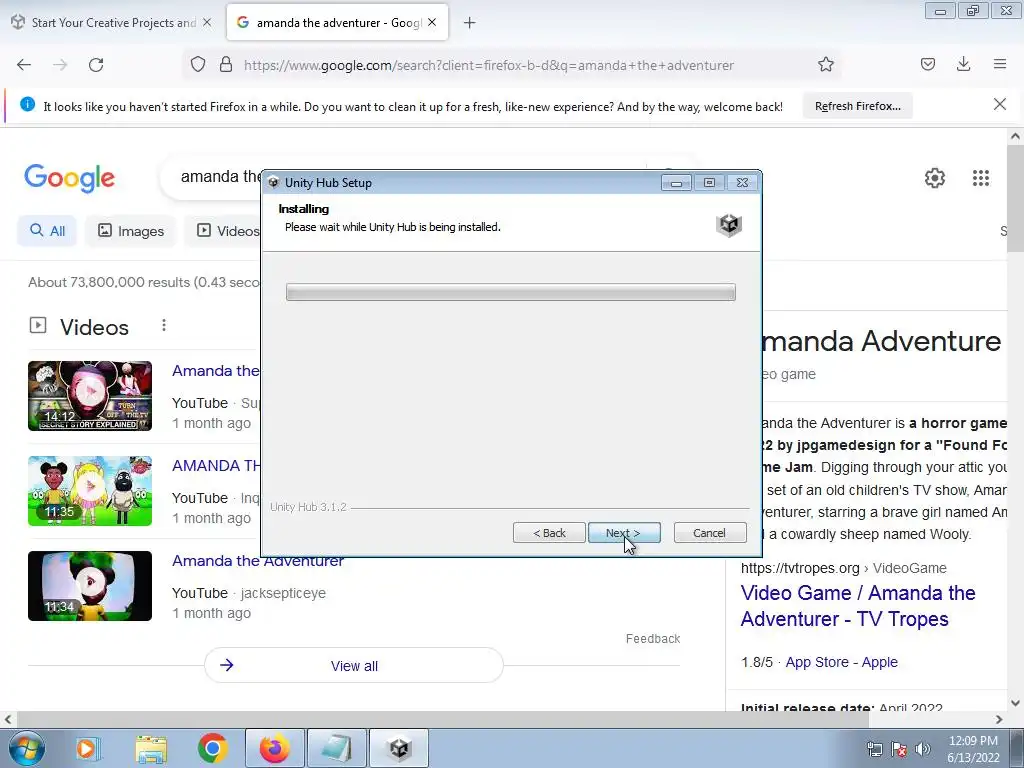Open a new tab with plus icon
The image size is (1024, 768).
pyautogui.click(x=470, y=23)
